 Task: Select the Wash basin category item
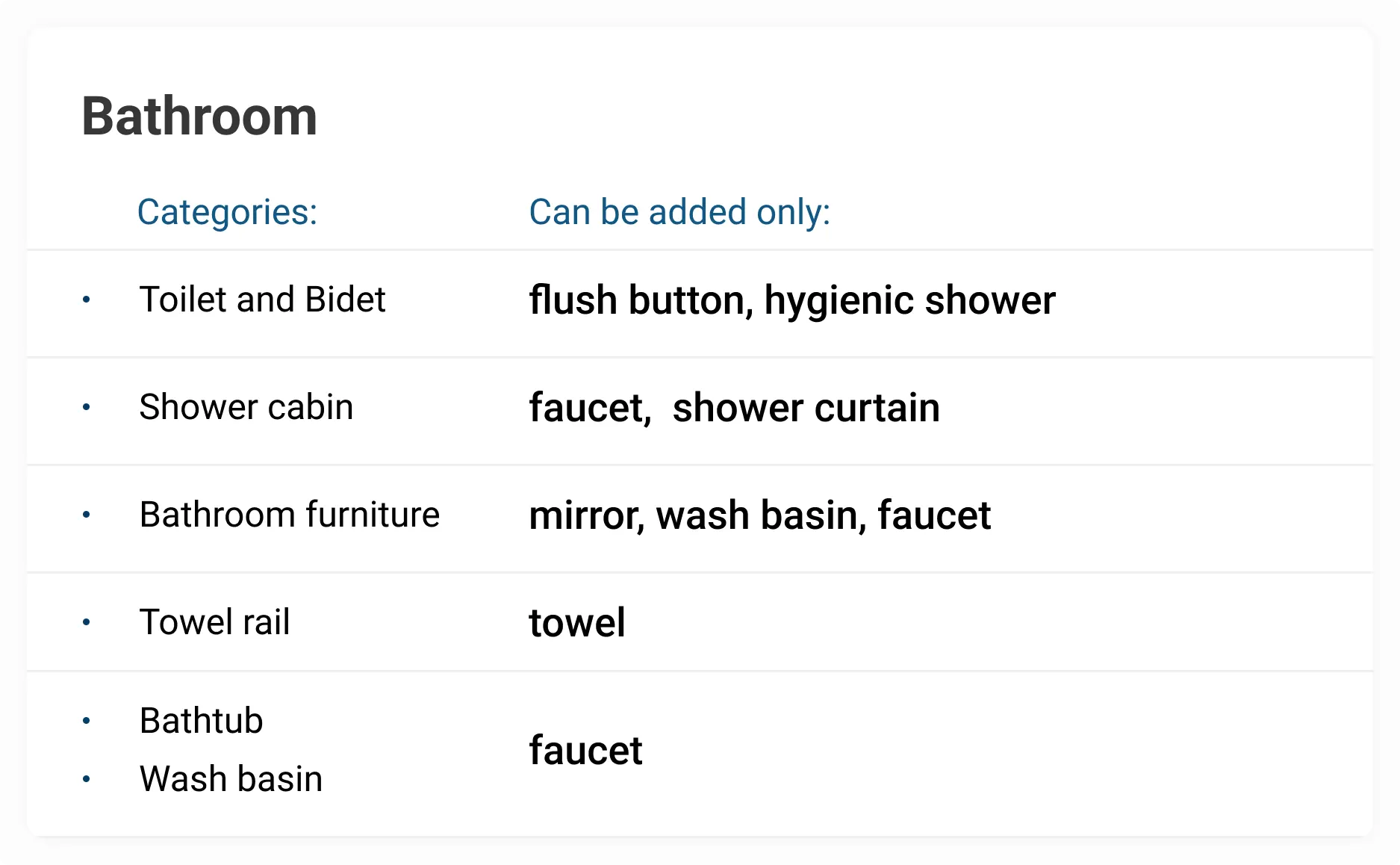click(x=231, y=779)
